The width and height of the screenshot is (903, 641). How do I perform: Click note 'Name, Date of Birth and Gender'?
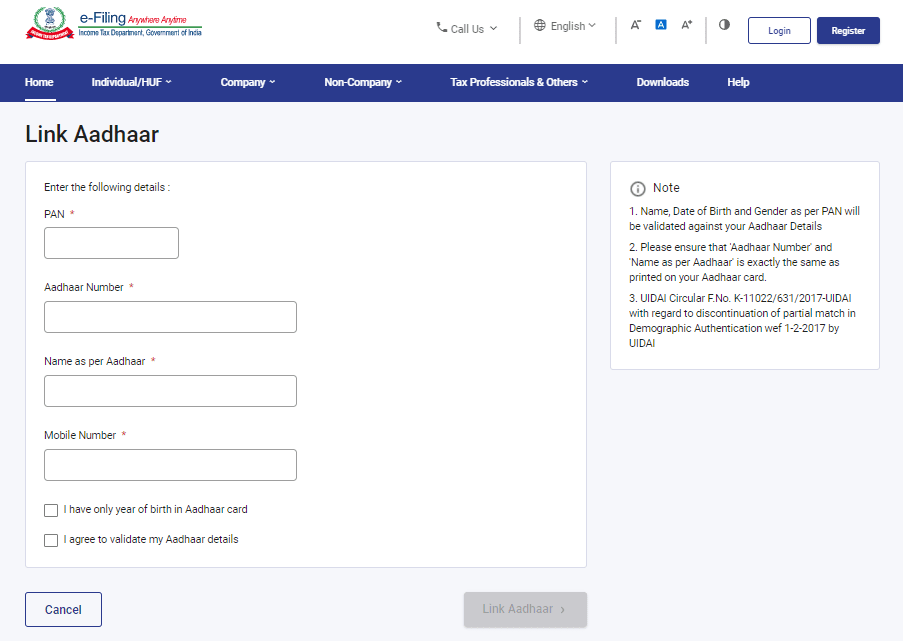click(x=744, y=219)
